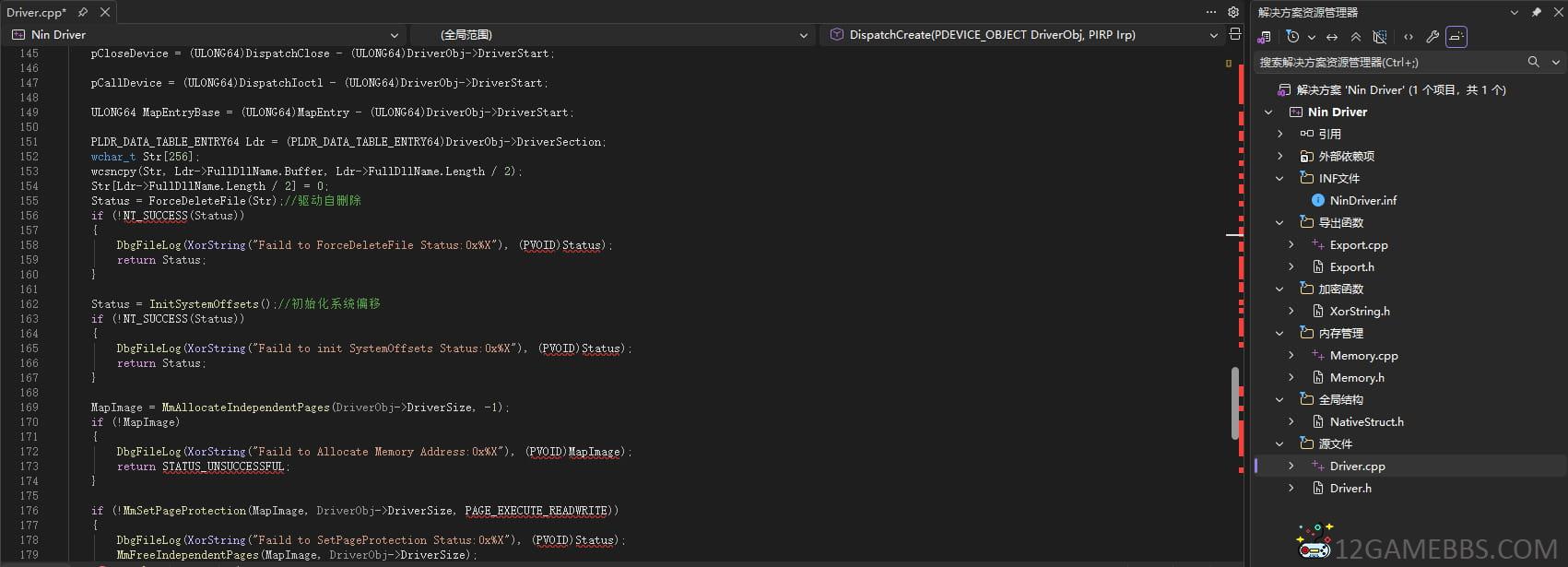
Task: Click line number 162 in gutter
Action: [29, 304]
